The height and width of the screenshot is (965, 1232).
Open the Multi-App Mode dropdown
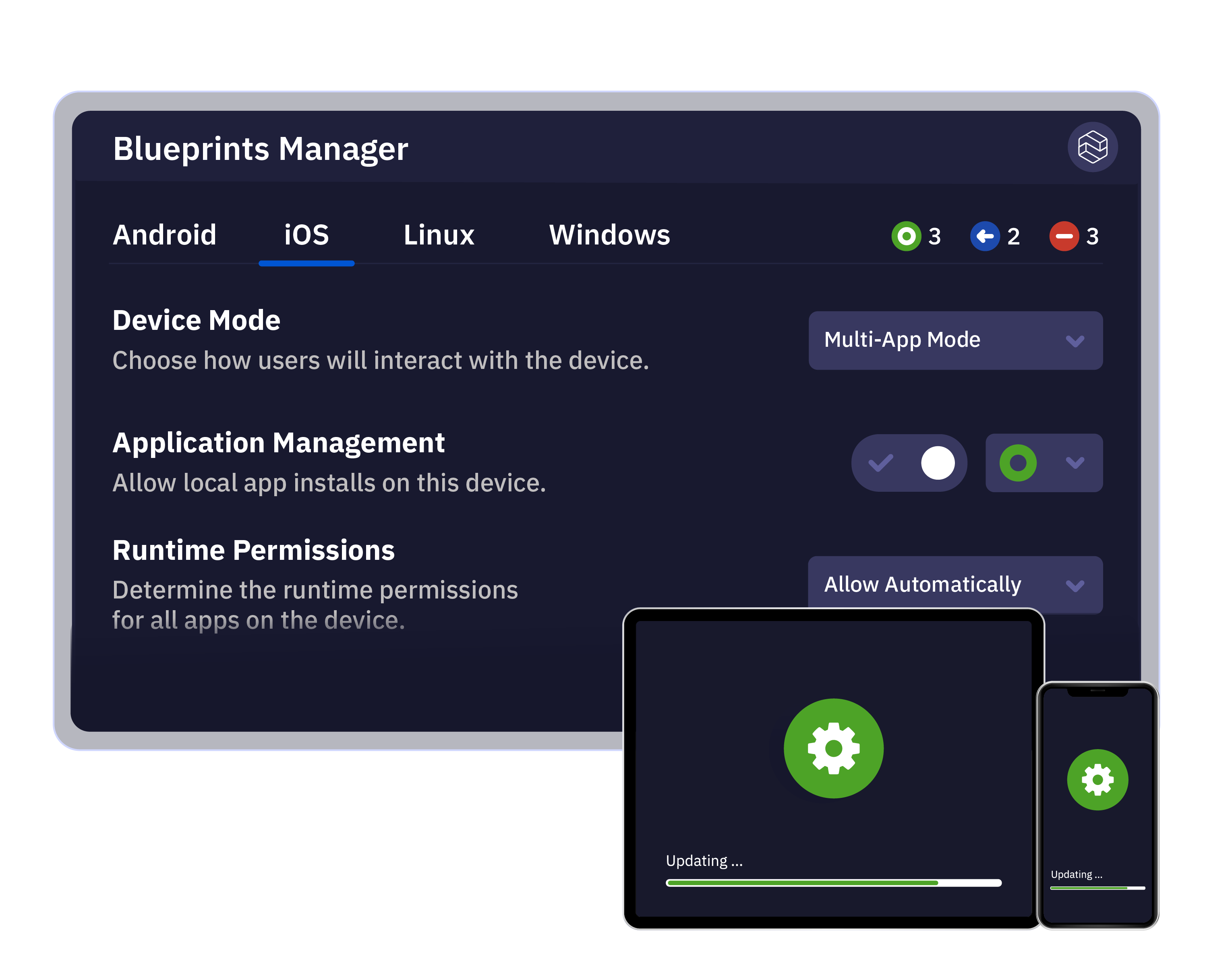coord(955,340)
